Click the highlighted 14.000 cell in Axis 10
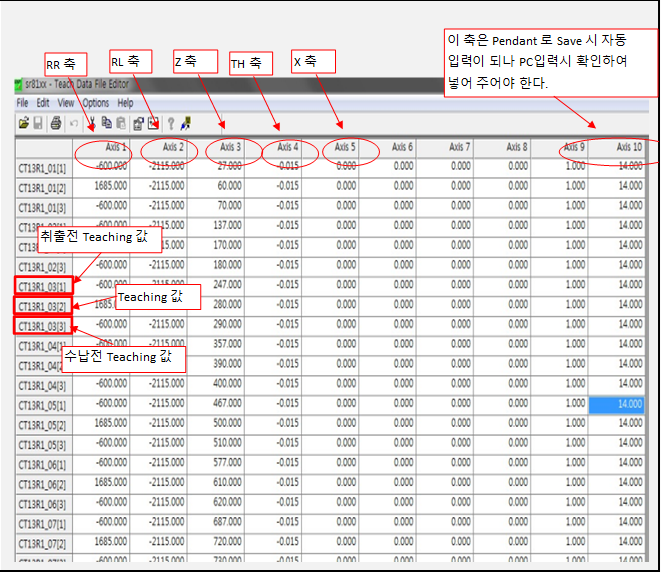Image resolution: width=661 pixels, height=573 pixels. (616, 405)
